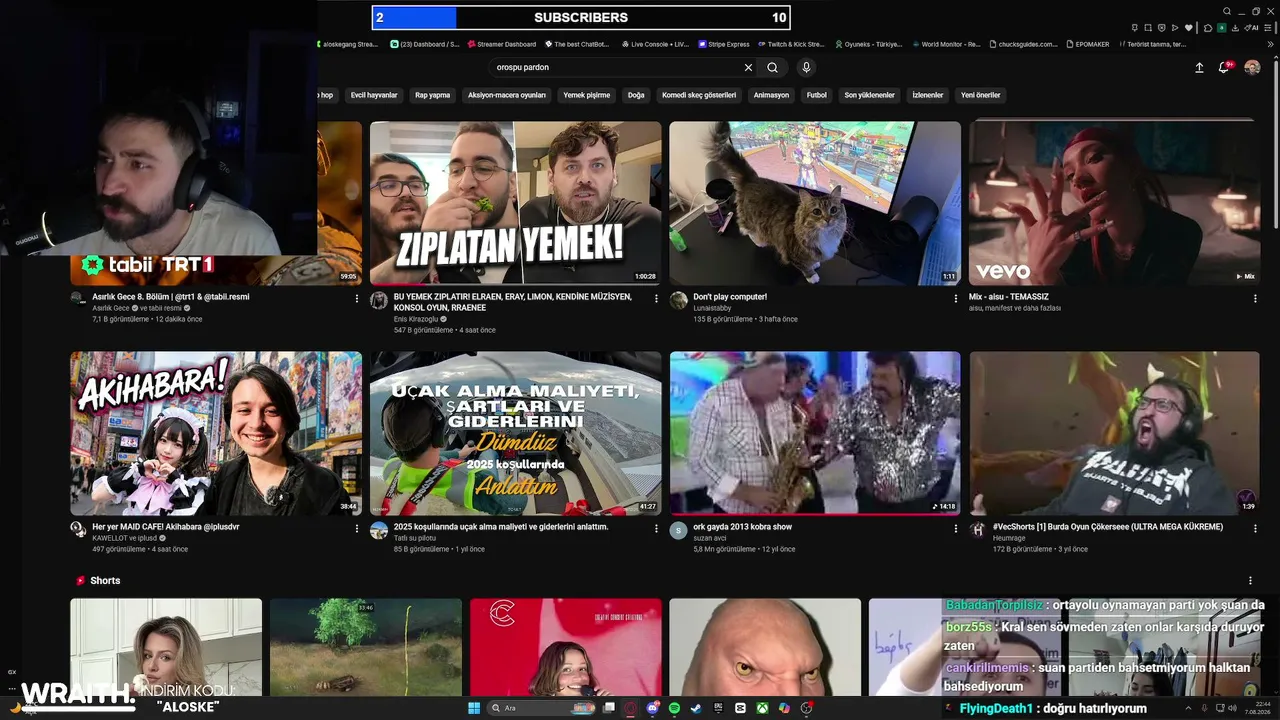Click the browser pin icon in the toolbar

[x=1134, y=28]
